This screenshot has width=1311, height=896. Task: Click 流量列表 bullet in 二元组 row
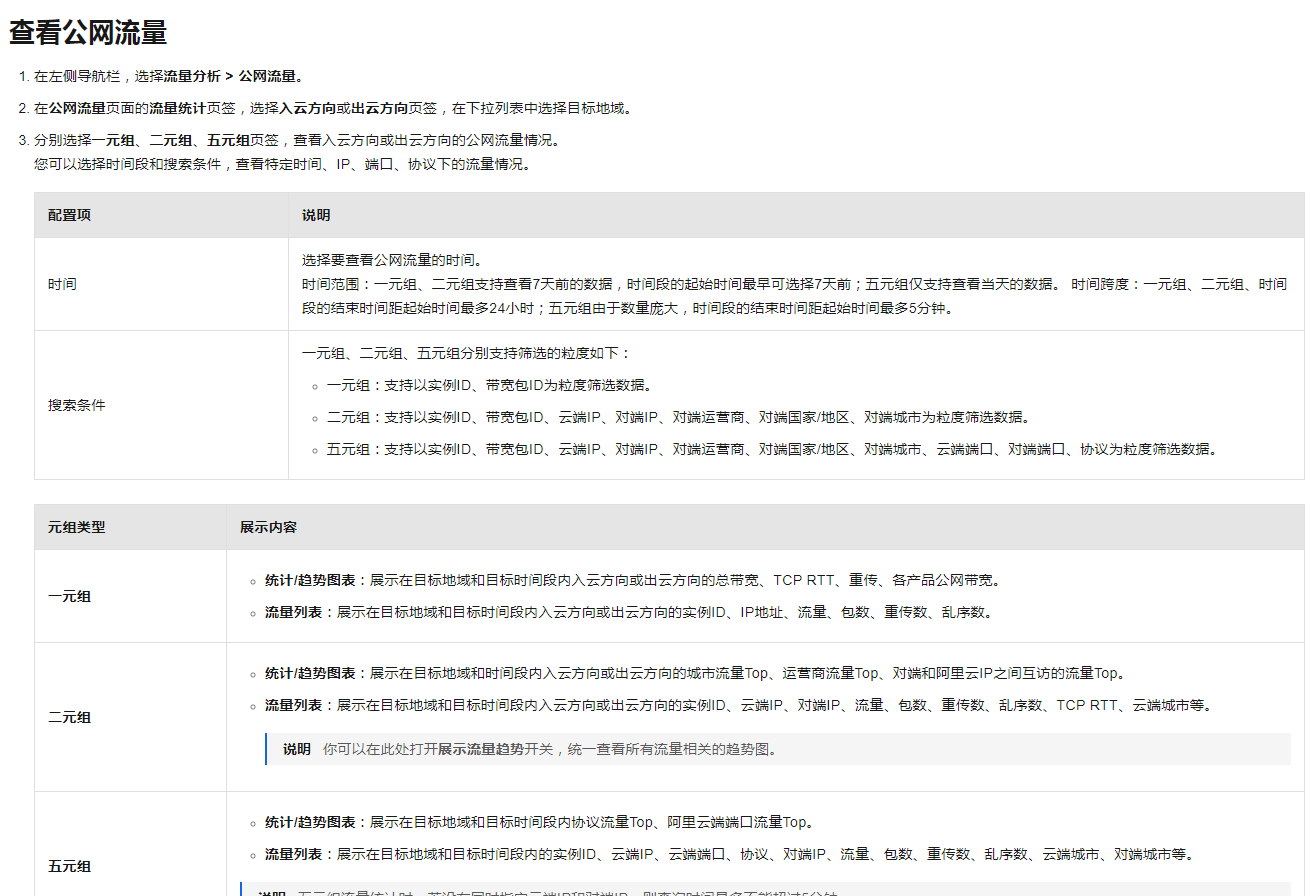[740, 705]
